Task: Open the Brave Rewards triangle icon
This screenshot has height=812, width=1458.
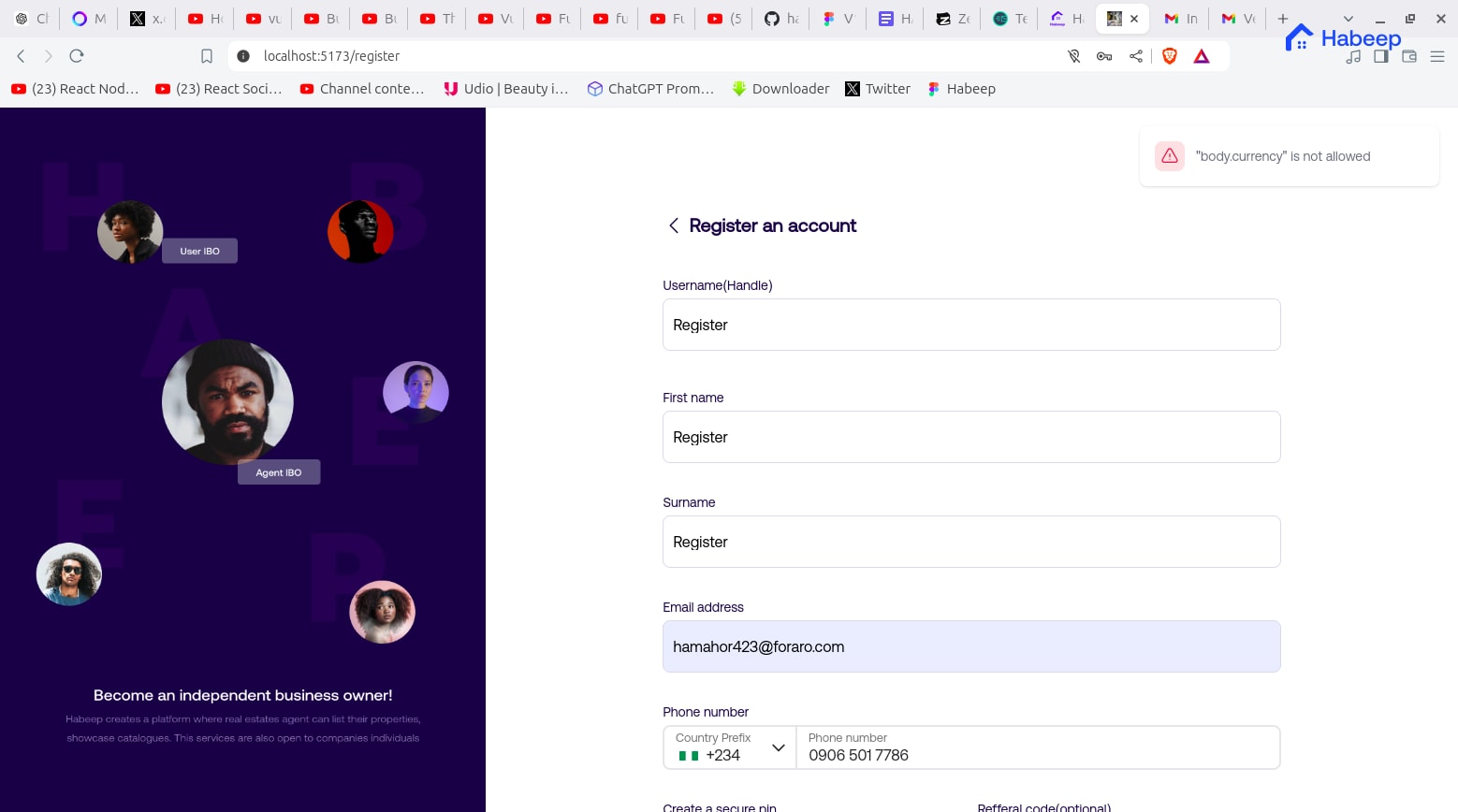Action: click(x=1202, y=56)
